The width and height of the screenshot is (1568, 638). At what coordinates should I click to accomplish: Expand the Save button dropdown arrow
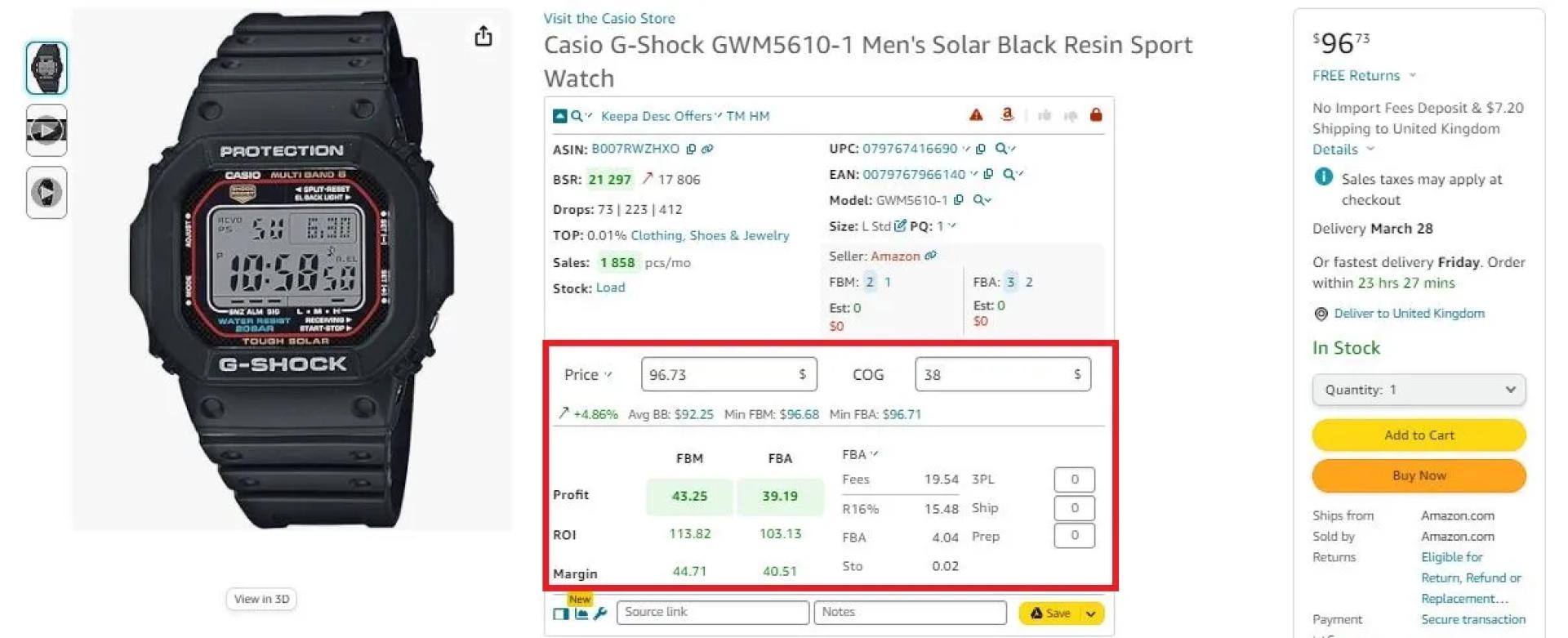1091,613
